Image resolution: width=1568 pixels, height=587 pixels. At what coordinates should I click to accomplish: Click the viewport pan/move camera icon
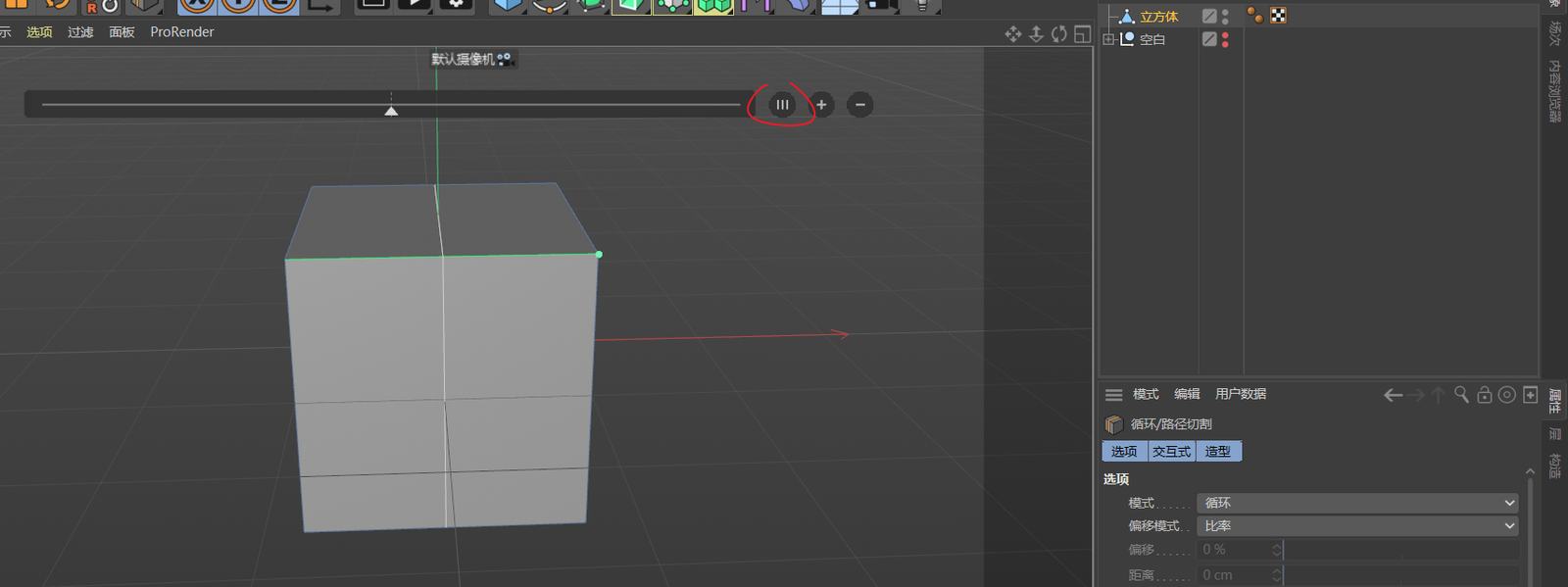[1012, 34]
